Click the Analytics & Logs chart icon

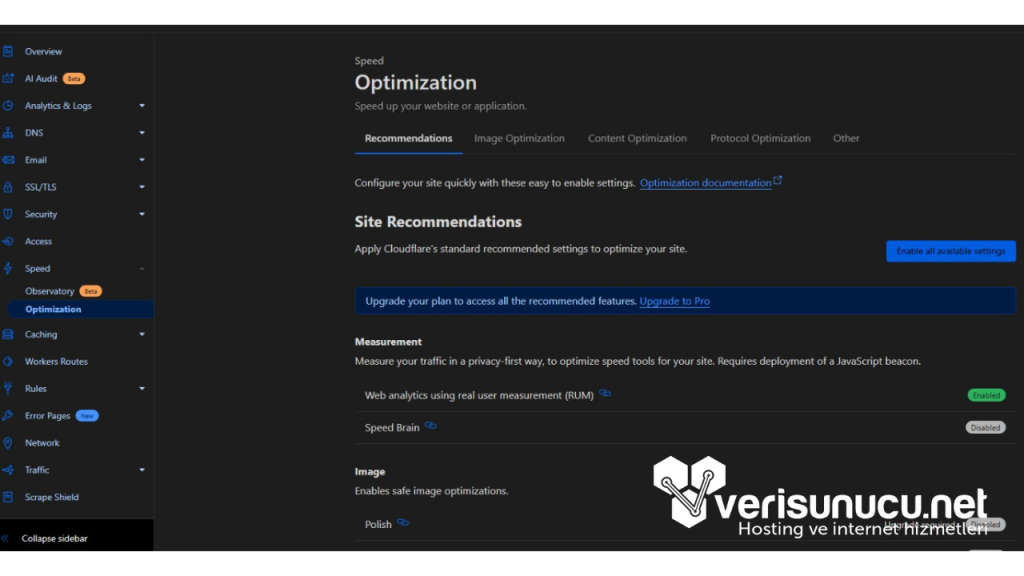click(8, 106)
